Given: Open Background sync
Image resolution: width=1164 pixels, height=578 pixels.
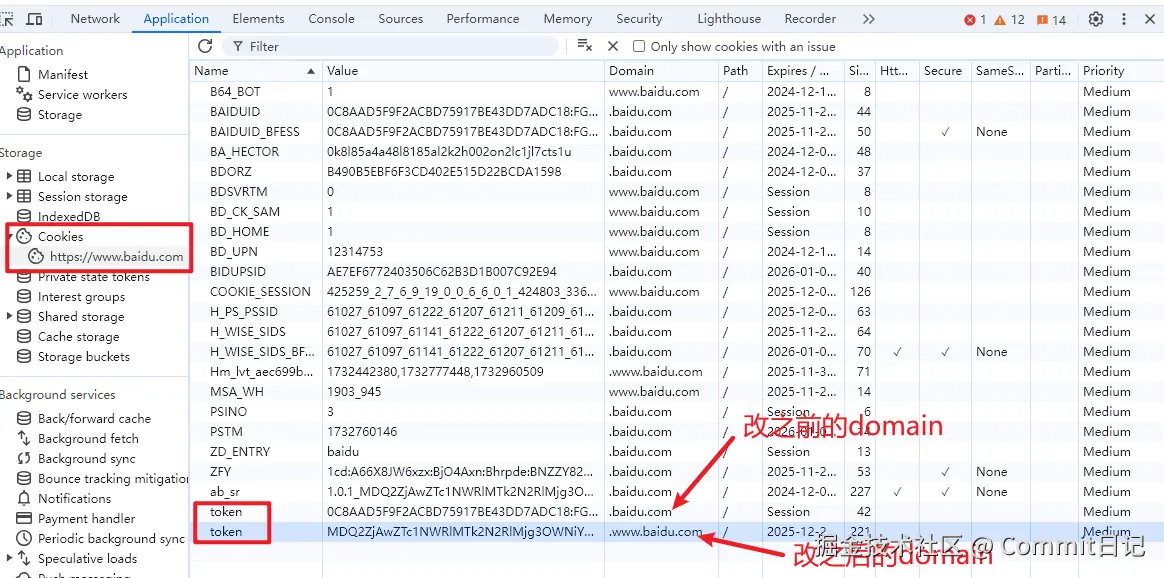Looking at the screenshot, I should pos(86,459).
